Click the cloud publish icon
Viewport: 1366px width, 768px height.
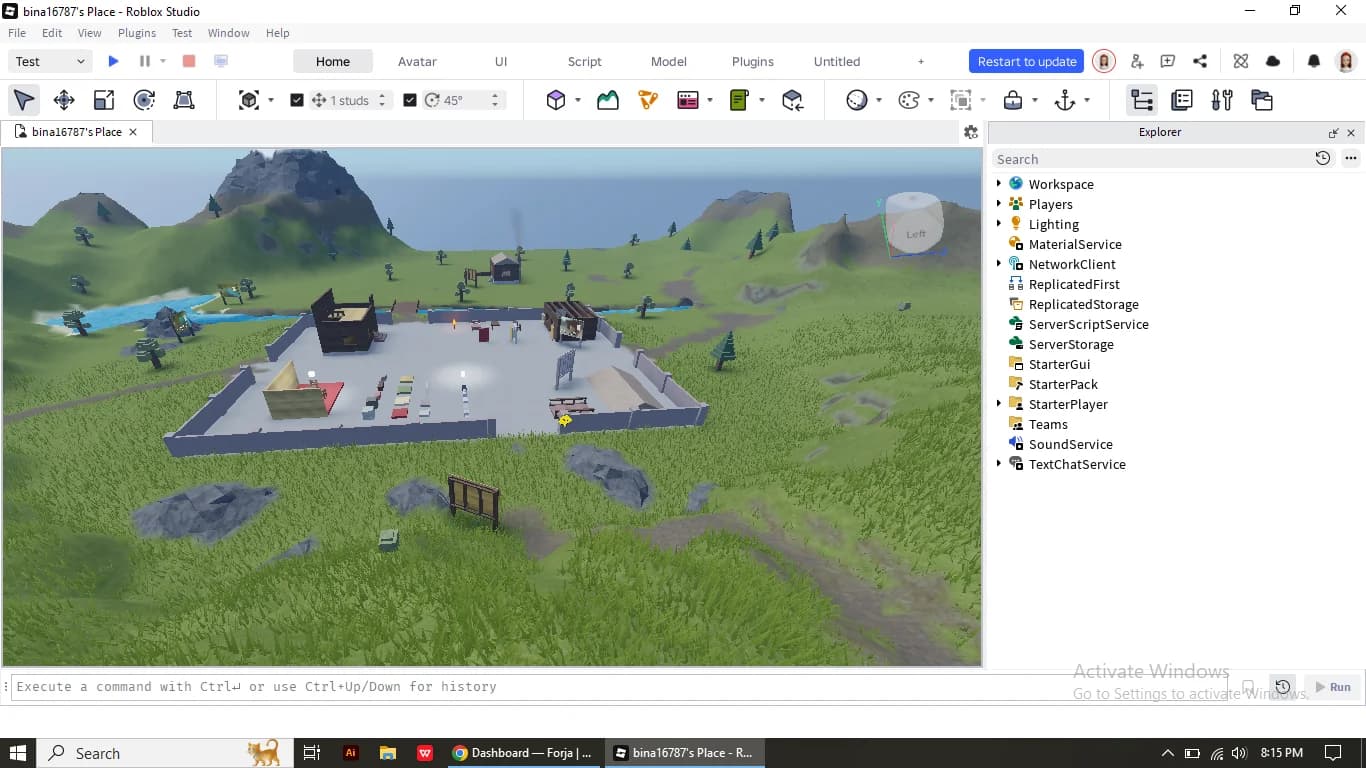1273,61
